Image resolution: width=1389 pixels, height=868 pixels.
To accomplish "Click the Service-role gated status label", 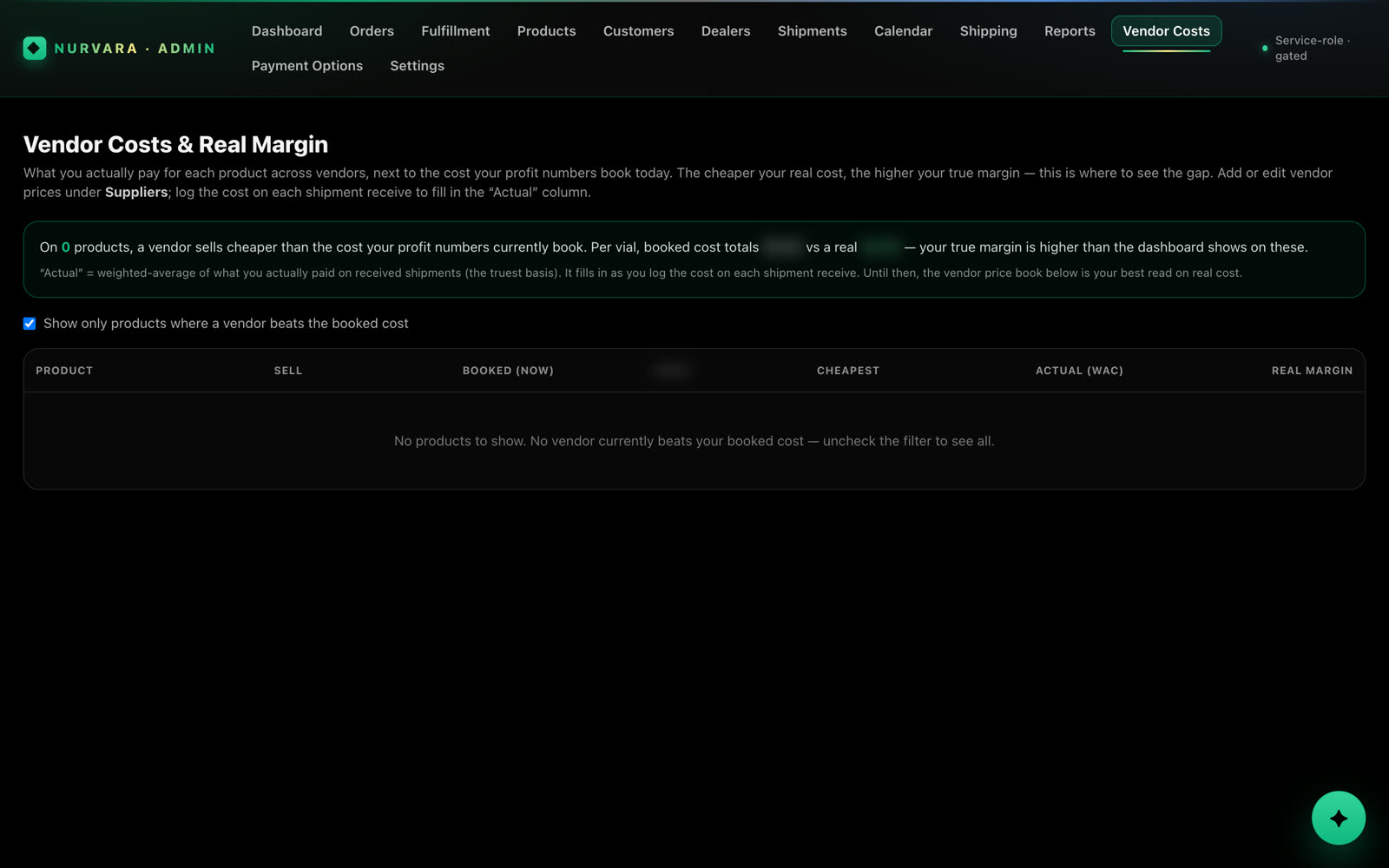I will click(x=1312, y=49).
